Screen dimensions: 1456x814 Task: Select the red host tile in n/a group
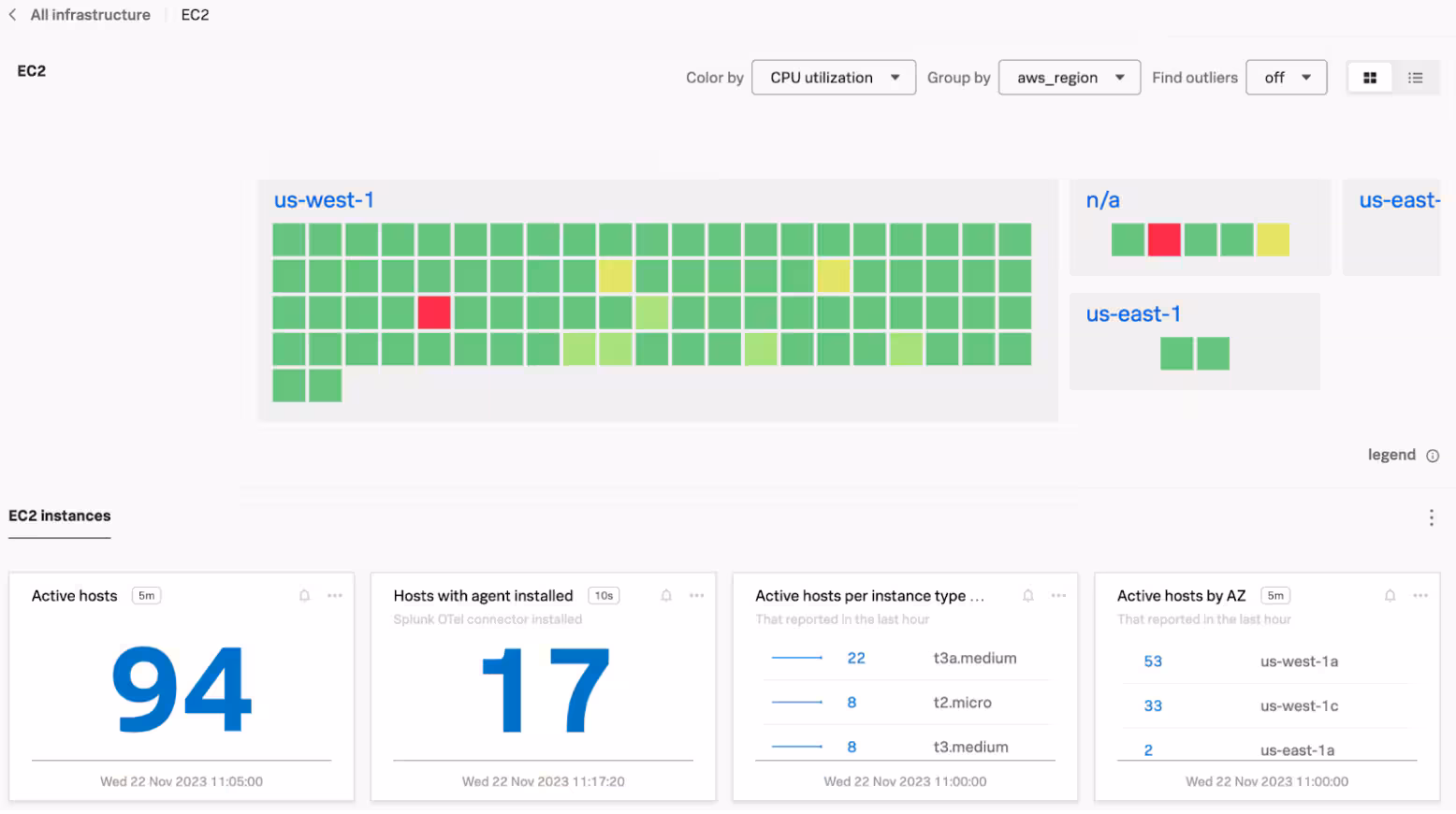point(1164,240)
